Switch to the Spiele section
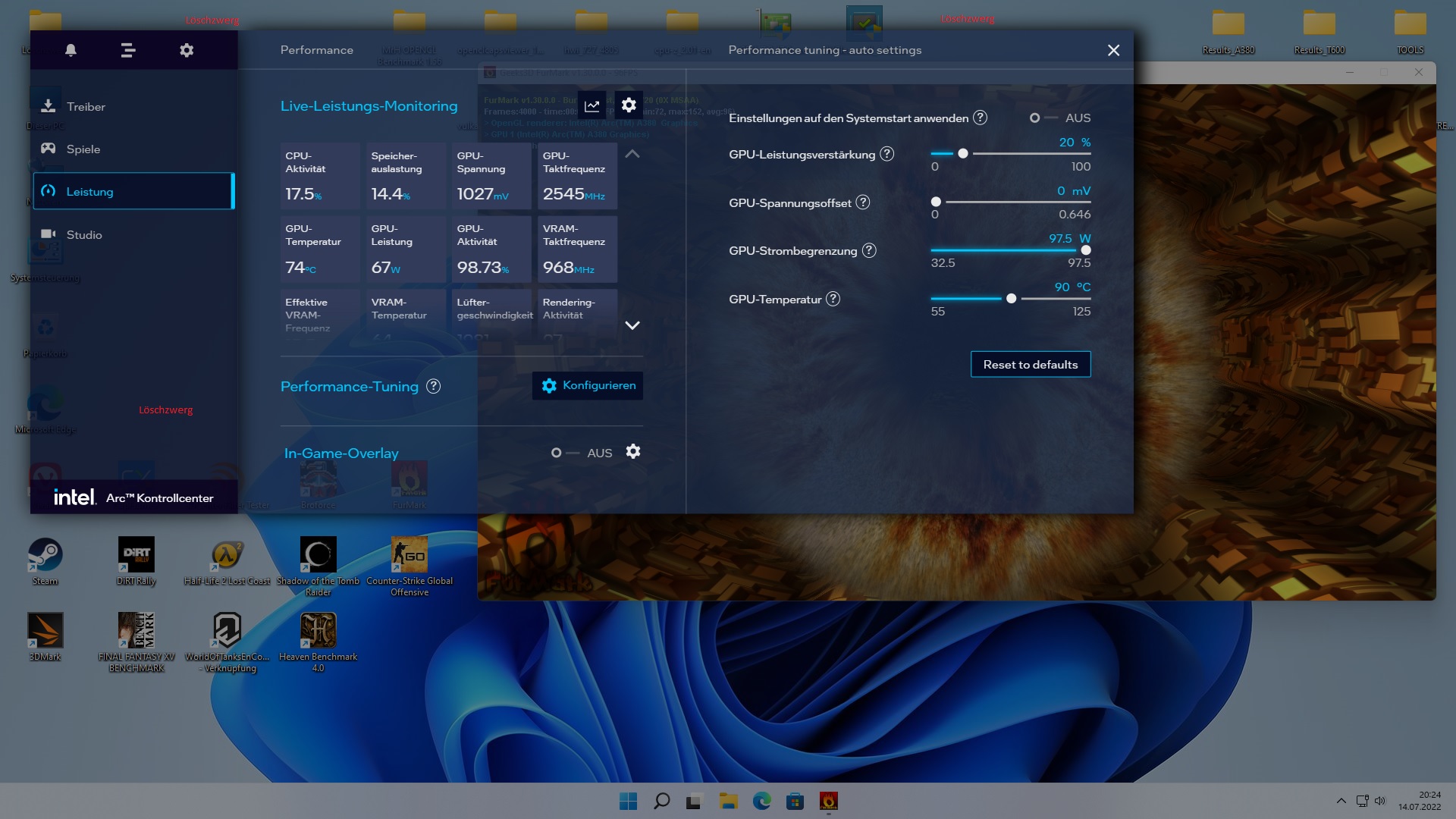The width and height of the screenshot is (1456, 819). [83, 149]
